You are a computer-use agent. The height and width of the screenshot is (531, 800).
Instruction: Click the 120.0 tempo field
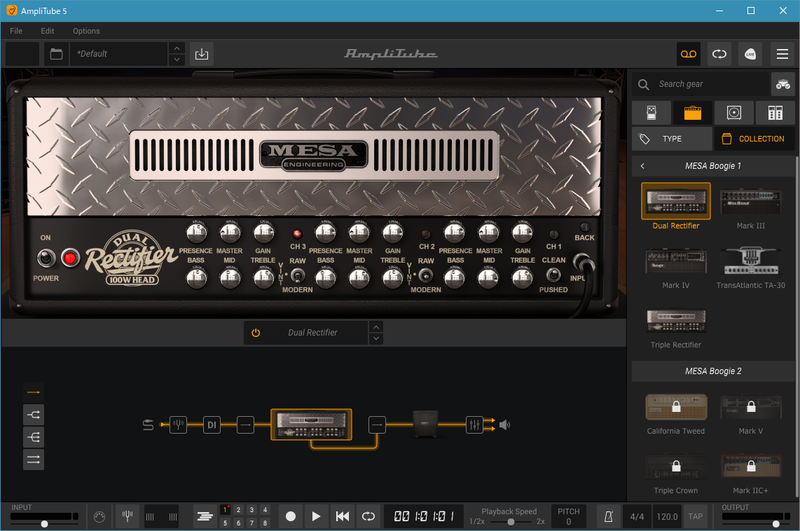[x=667, y=517]
